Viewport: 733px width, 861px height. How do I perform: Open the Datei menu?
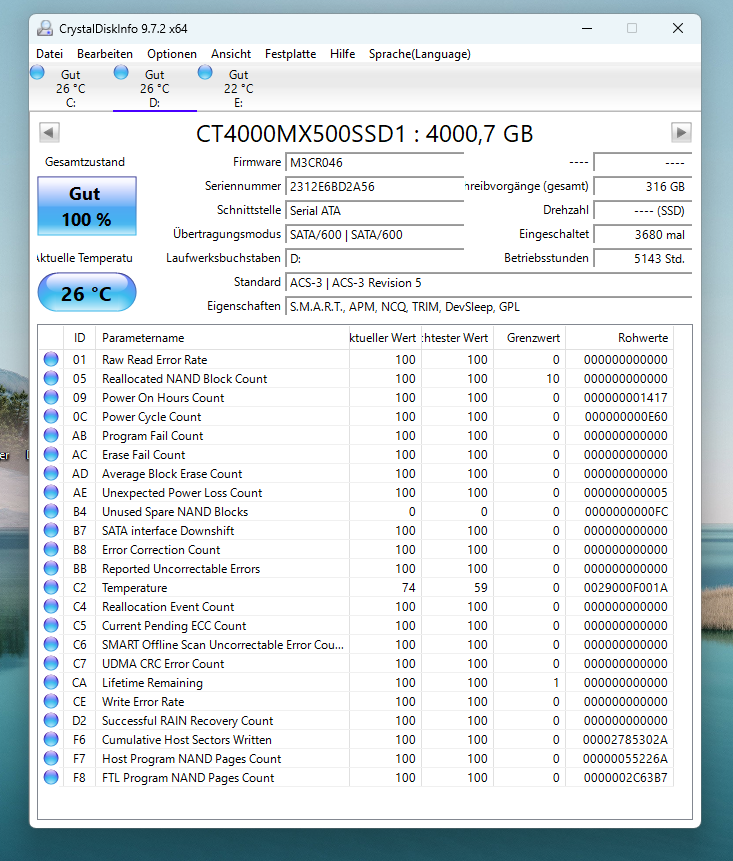[x=49, y=54]
